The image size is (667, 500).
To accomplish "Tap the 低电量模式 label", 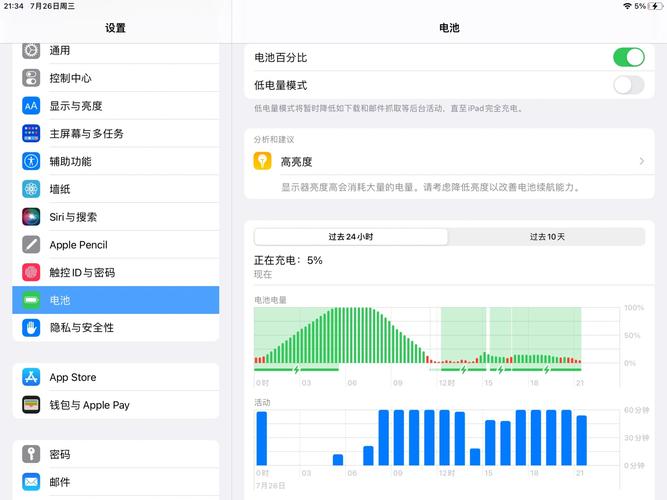I will pyautogui.click(x=281, y=85).
